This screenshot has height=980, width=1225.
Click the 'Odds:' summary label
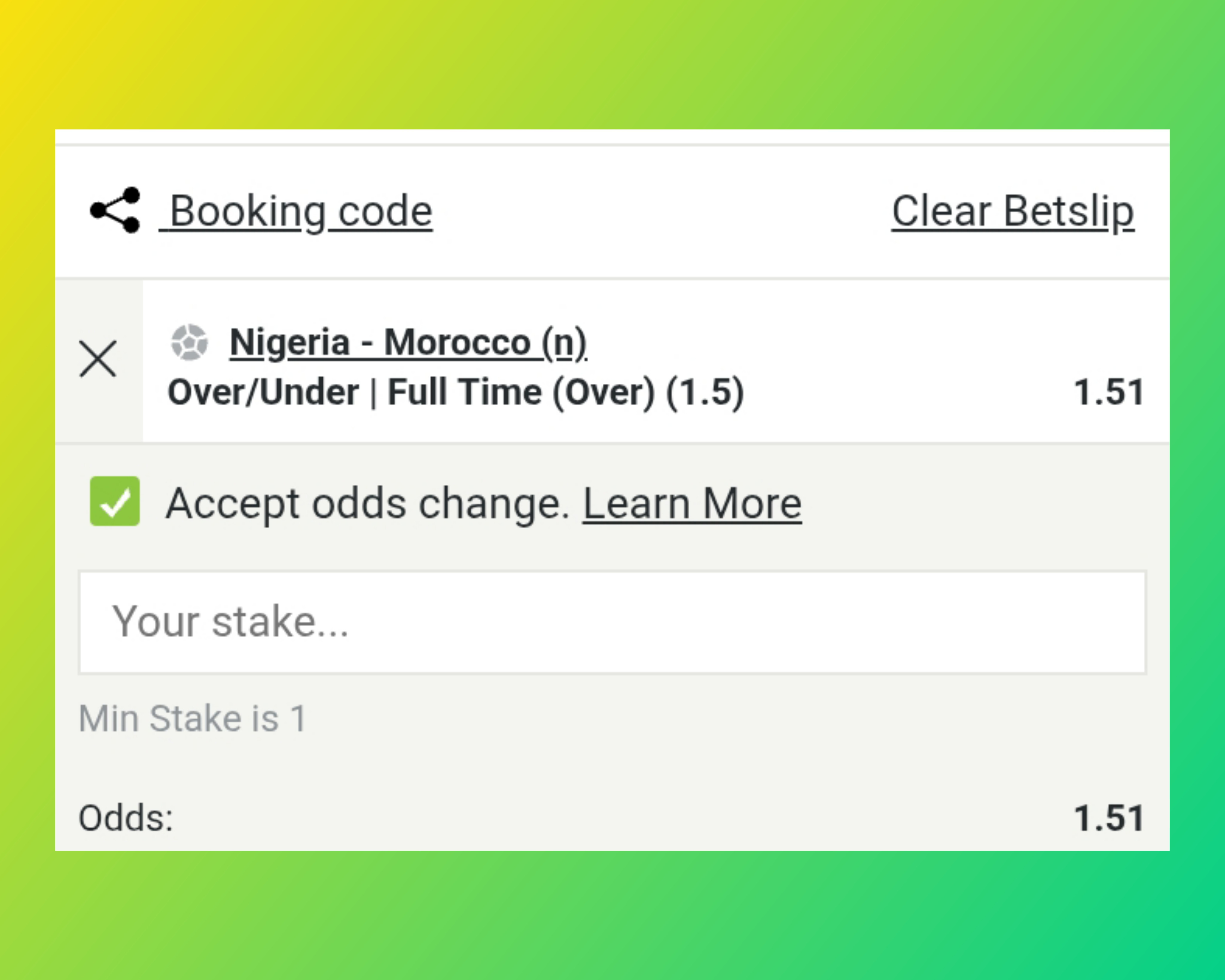point(126,818)
